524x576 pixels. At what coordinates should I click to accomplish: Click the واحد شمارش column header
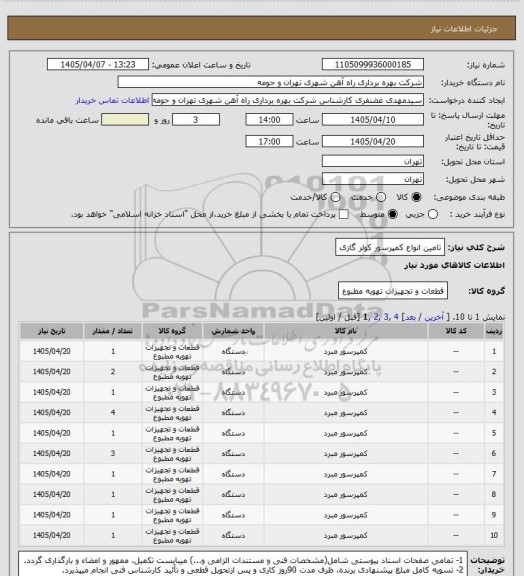tap(233, 331)
